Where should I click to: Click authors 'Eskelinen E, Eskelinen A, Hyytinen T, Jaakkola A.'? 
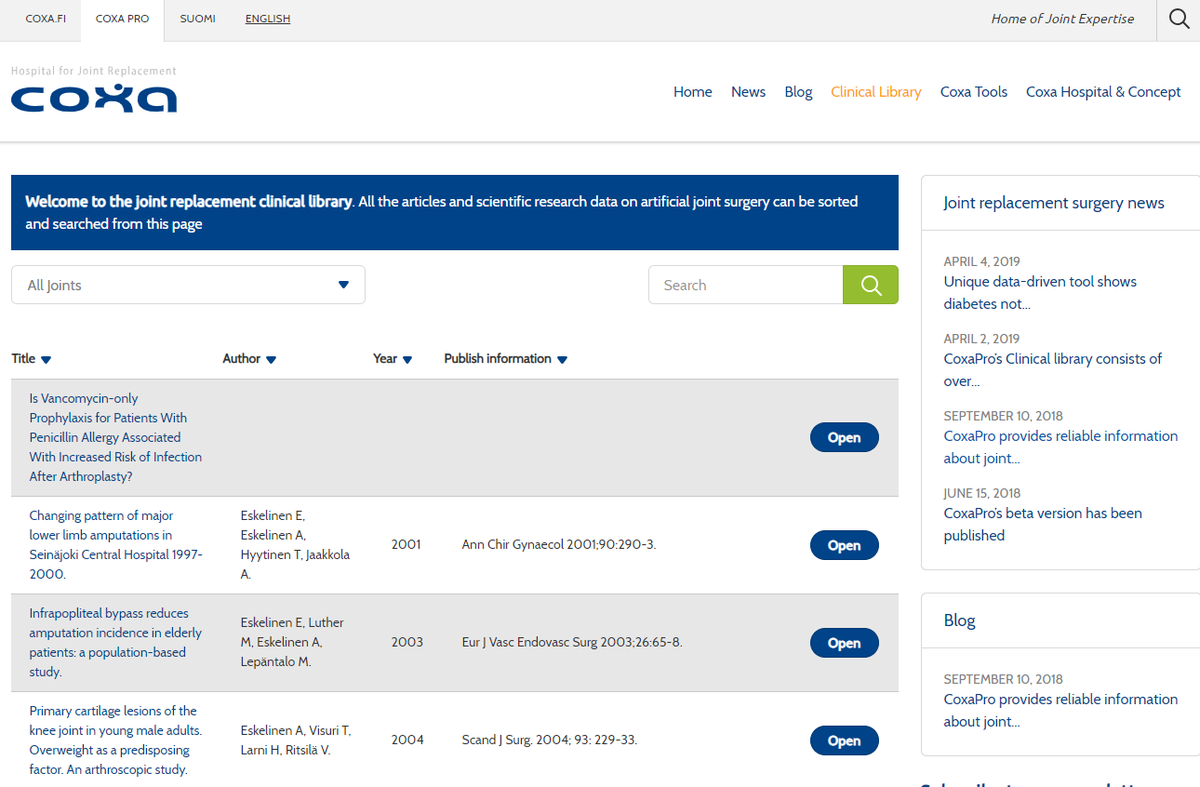295,545
